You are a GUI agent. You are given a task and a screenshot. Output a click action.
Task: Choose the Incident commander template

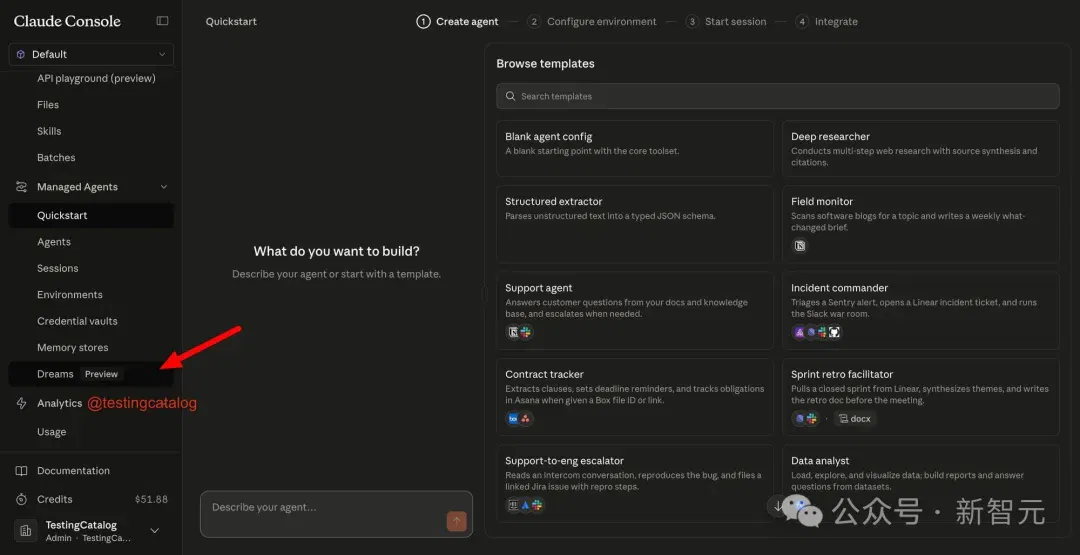coord(920,311)
